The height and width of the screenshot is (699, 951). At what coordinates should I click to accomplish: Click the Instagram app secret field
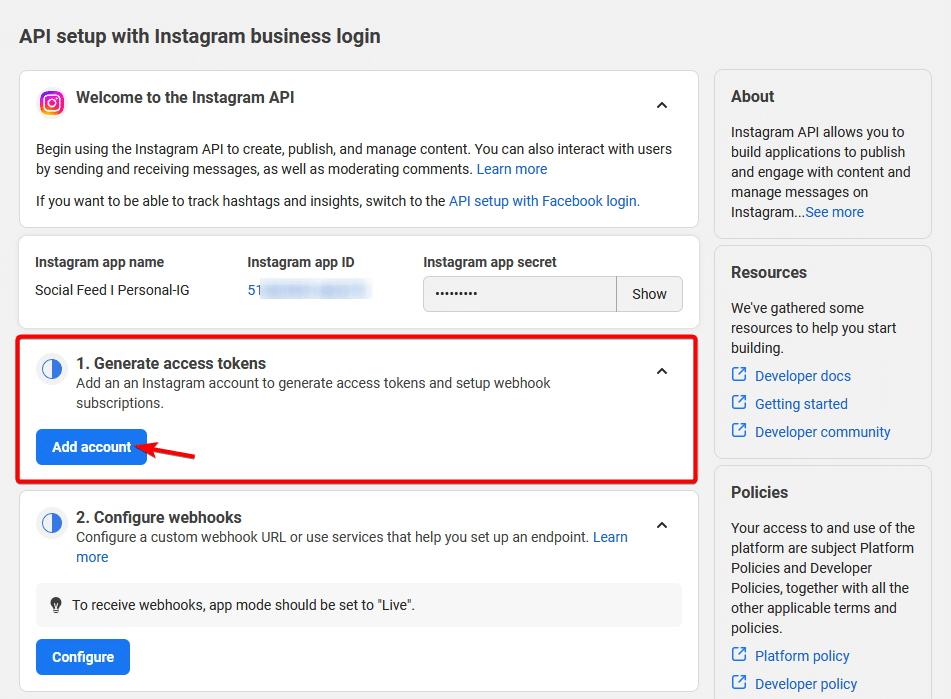pos(520,294)
